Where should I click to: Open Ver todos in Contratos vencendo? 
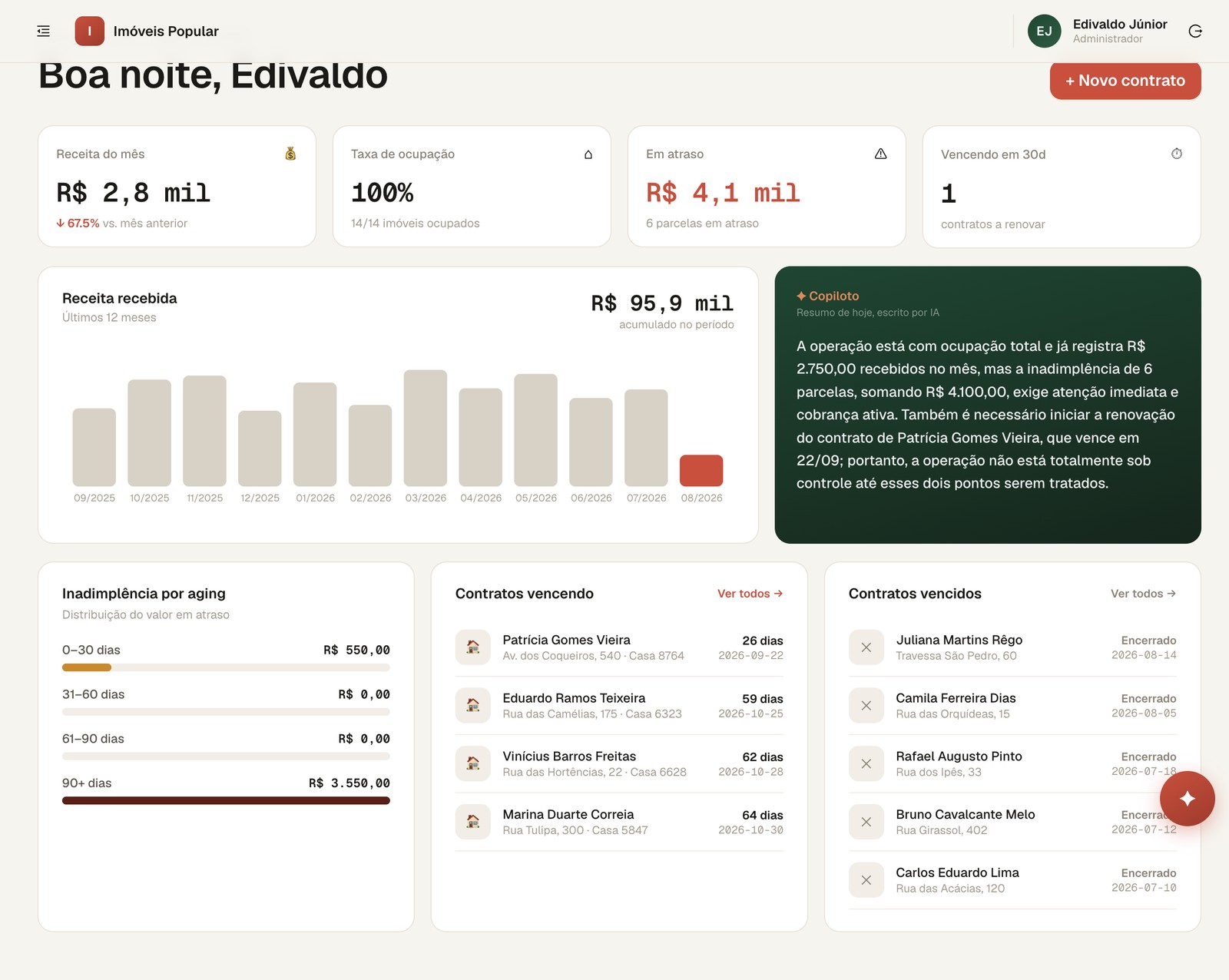point(750,594)
